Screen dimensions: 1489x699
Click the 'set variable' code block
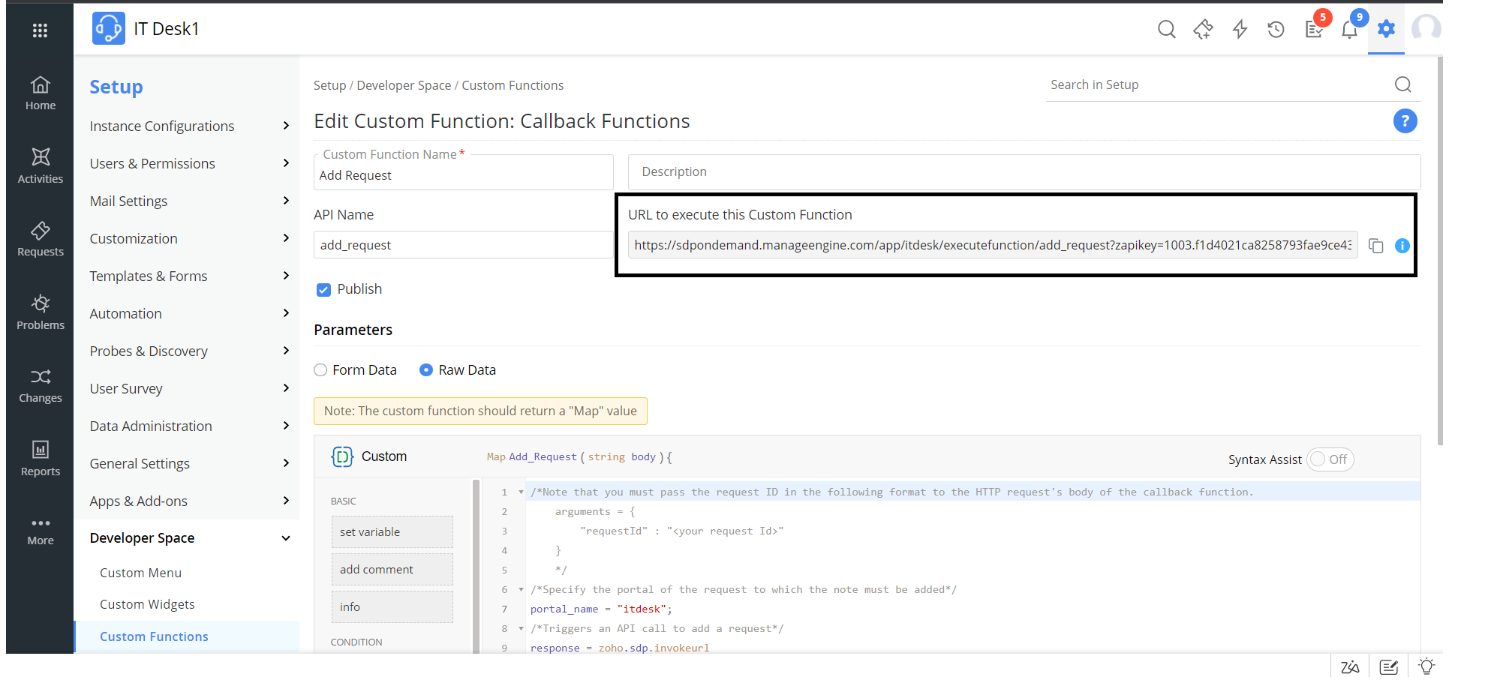pyautogui.click(x=392, y=532)
